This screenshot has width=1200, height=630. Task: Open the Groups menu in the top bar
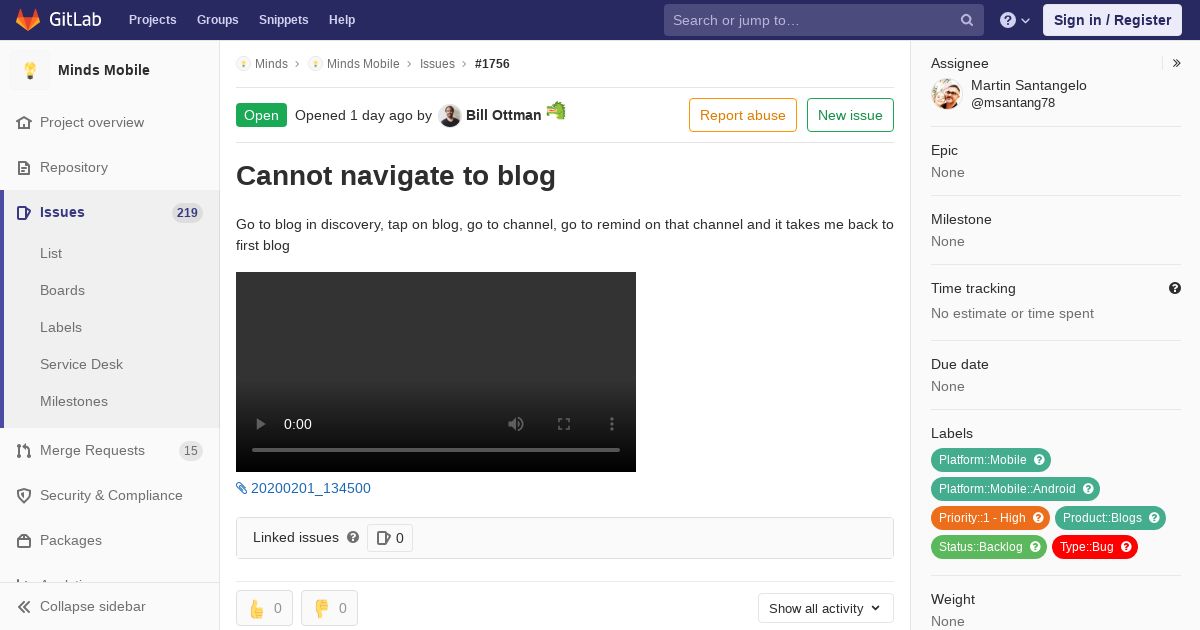(x=217, y=20)
